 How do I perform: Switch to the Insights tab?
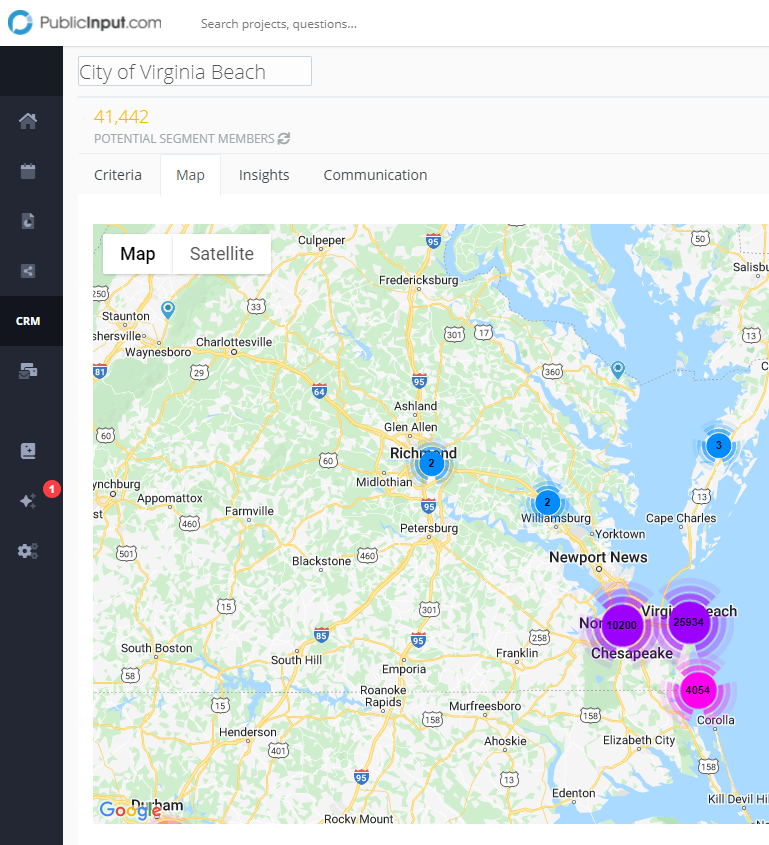(264, 175)
